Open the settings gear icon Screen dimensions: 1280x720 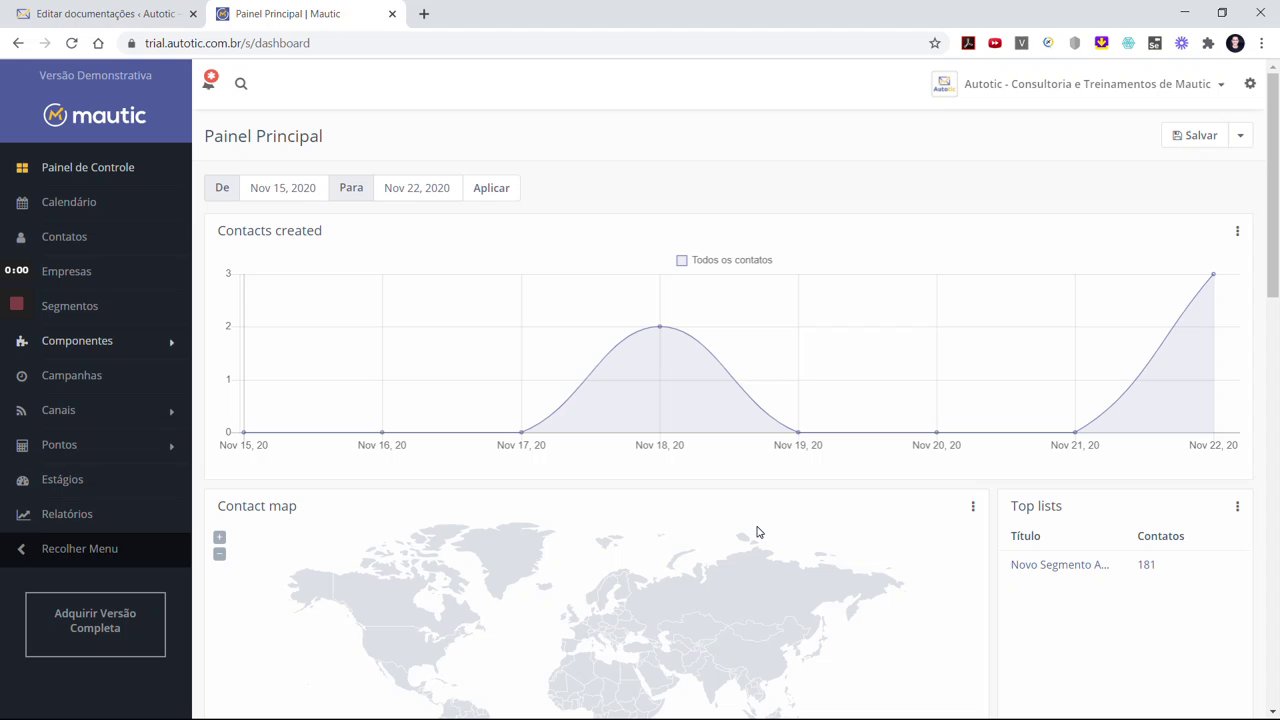click(1250, 84)
